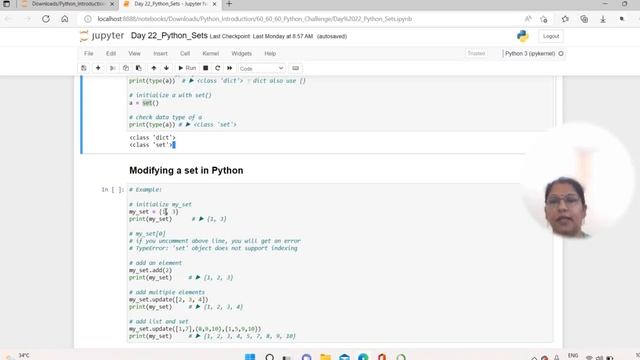The image size is (640, 360).
Task: Close the Day 22_Python_Sets tab
Action: coord(214,4)
